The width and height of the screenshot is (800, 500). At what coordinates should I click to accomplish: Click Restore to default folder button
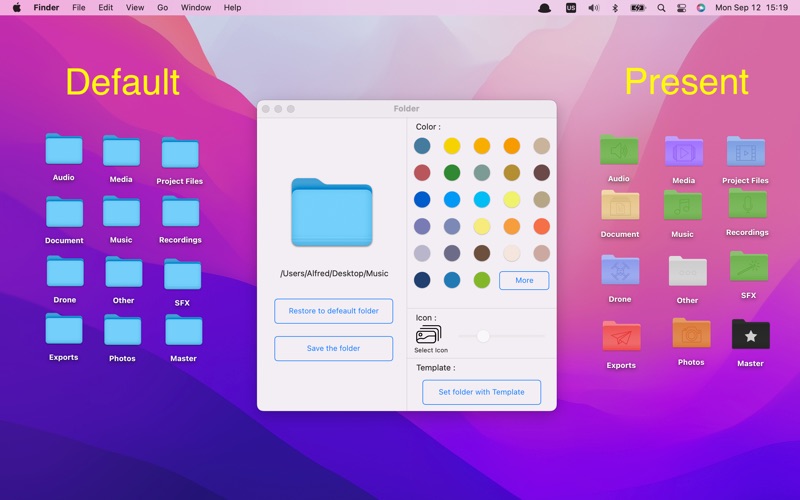333,311
